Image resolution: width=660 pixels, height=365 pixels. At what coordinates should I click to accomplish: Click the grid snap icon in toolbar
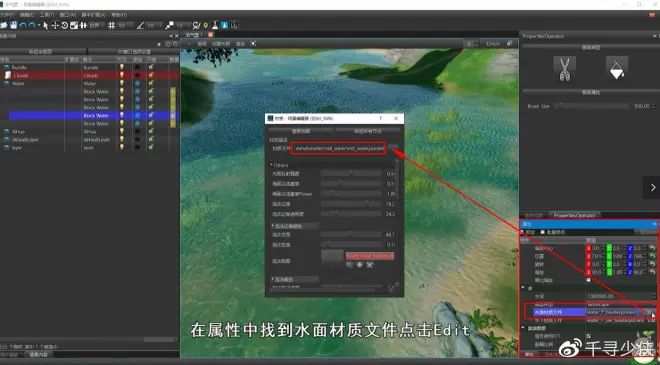pos(112,26)
